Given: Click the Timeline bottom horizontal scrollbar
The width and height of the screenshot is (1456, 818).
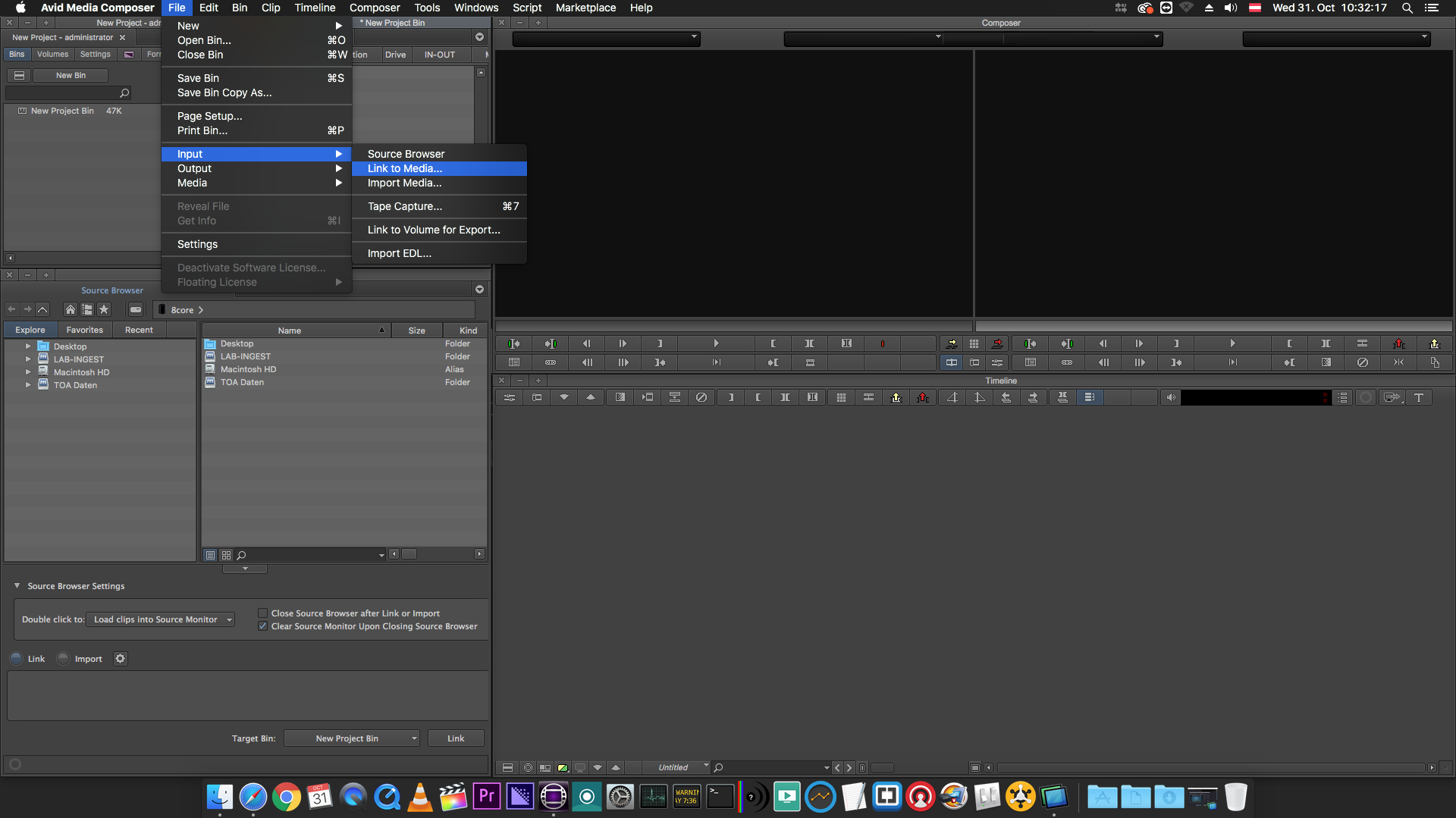Looking at the screenshot, I should (x=1211, y=767).
